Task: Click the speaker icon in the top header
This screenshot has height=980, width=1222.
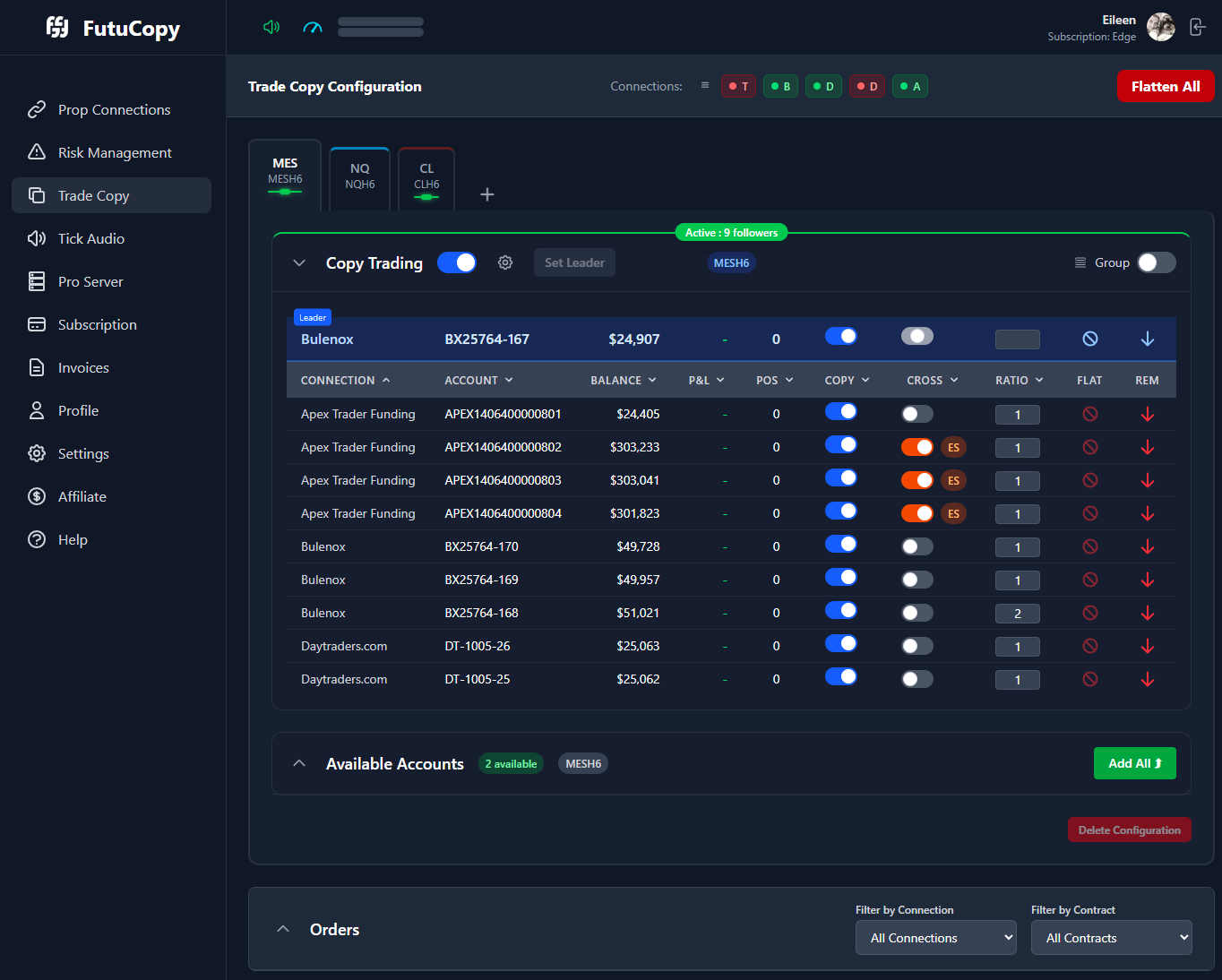Action: tap(271, 27)
